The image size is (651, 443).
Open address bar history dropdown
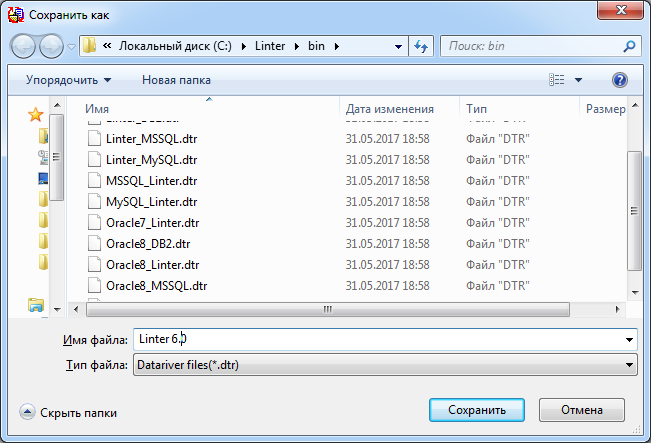398,47
